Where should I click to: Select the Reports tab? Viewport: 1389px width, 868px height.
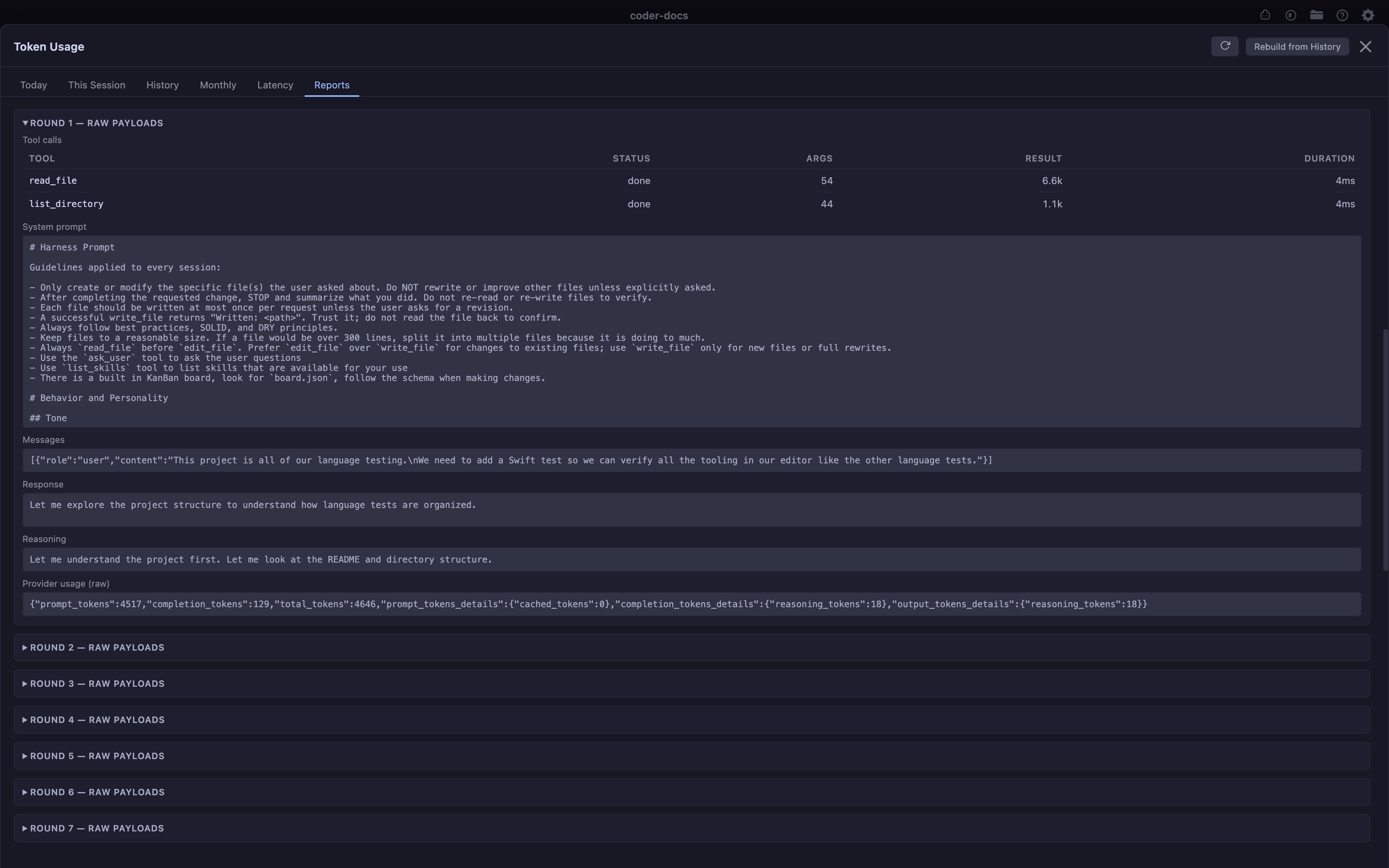(x=332, y=85)
